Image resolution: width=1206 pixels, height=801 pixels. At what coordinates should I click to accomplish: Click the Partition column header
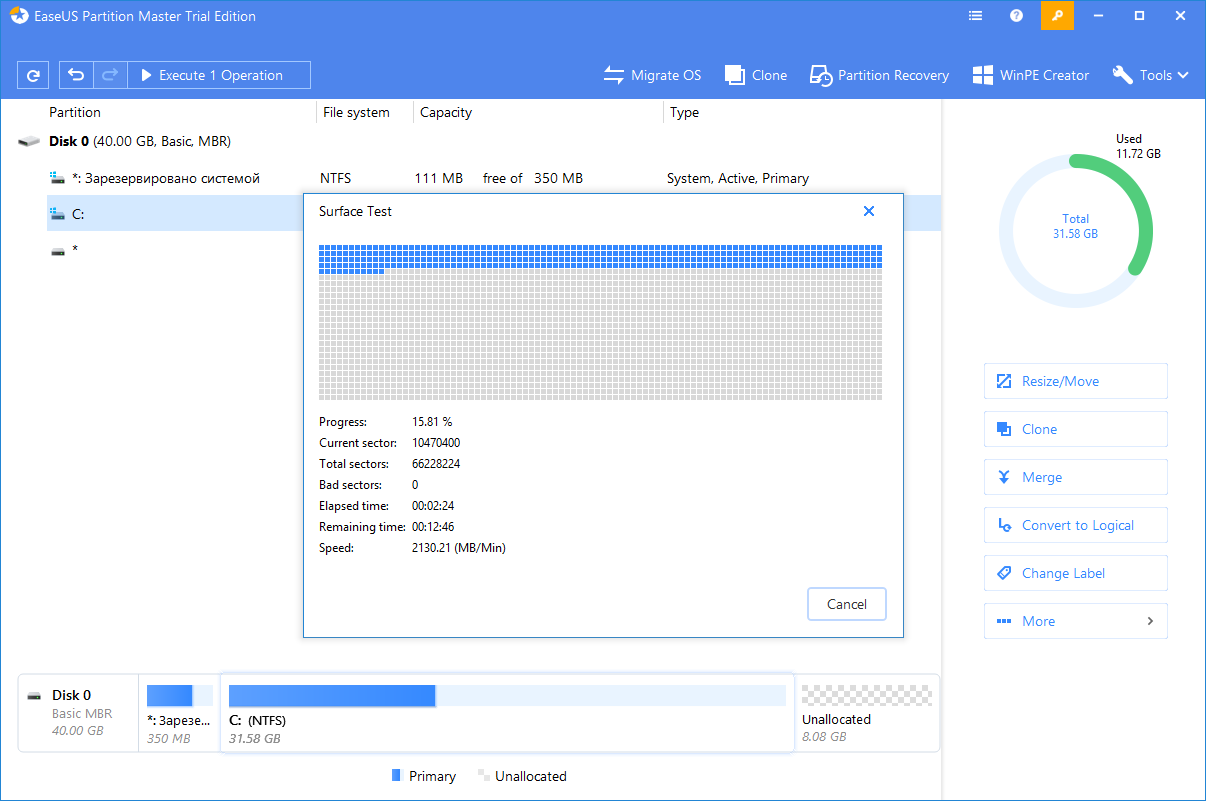(75, 113)
